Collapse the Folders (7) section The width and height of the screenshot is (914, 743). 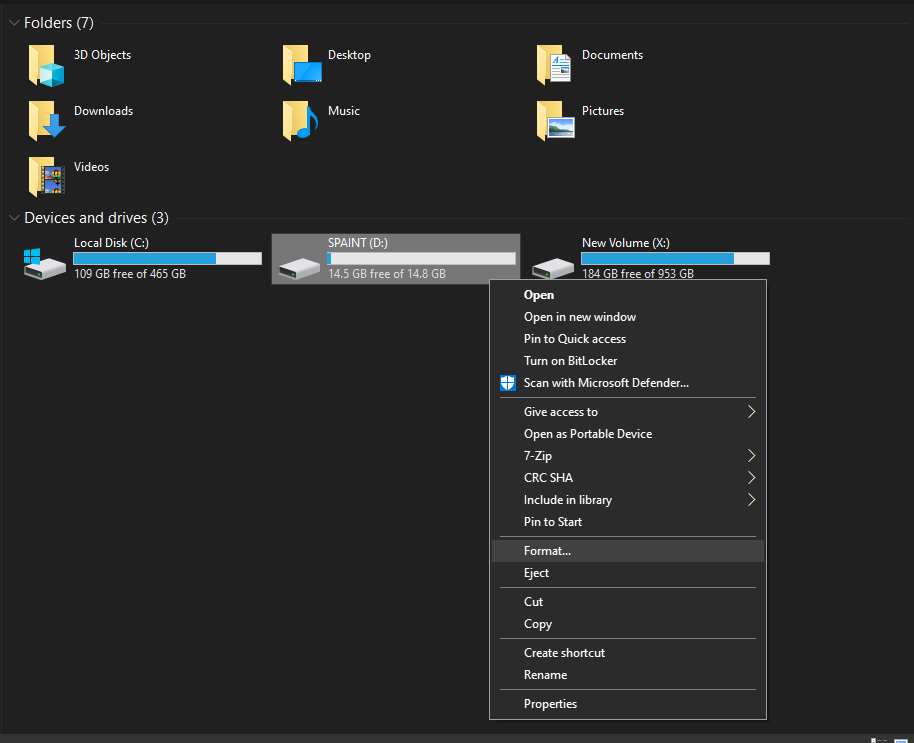(14, 23)
